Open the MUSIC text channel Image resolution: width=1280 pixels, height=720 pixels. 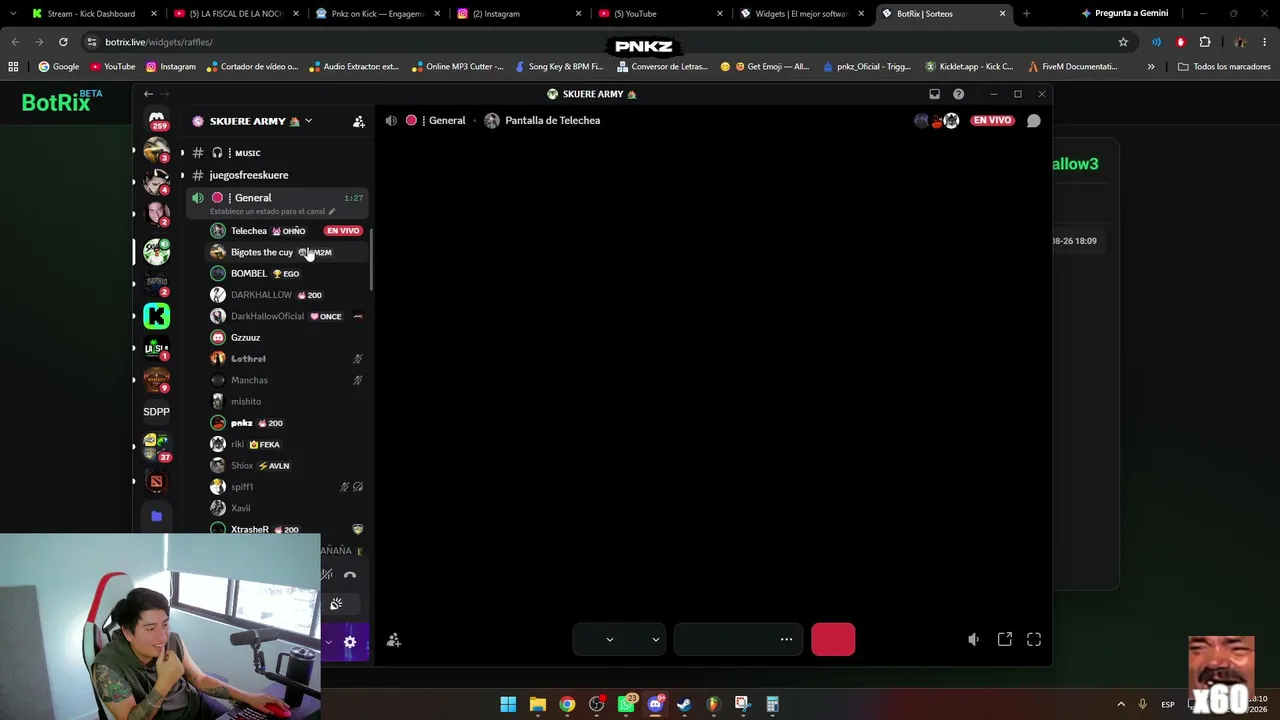point(247,153)
